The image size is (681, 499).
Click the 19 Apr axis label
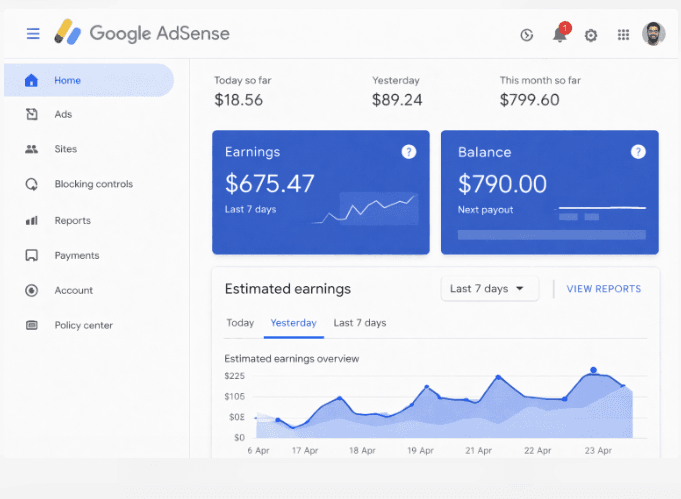click(420, 450)
